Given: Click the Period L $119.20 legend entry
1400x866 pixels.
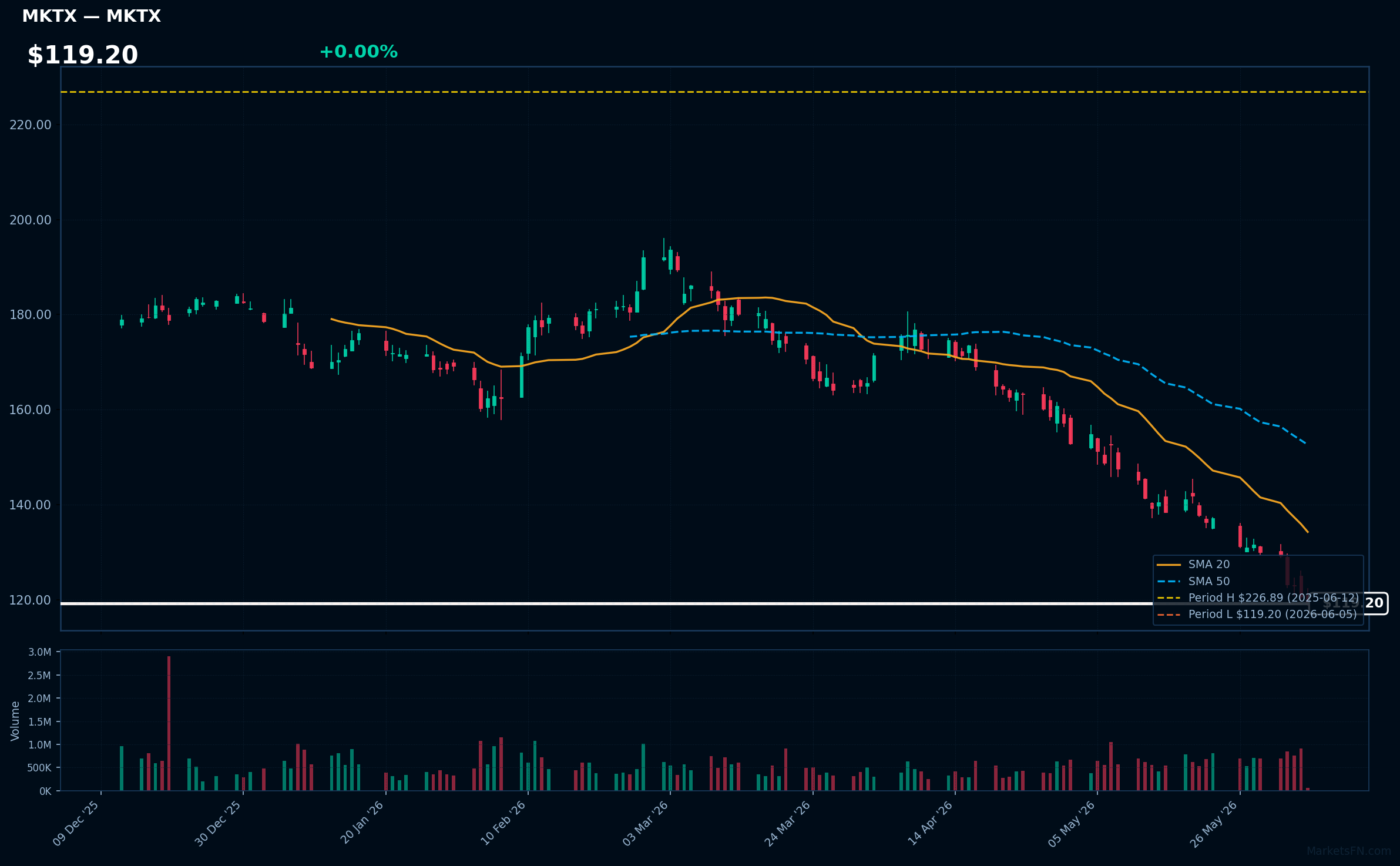Looking at the screenshot, I should tap(1273, 614).
